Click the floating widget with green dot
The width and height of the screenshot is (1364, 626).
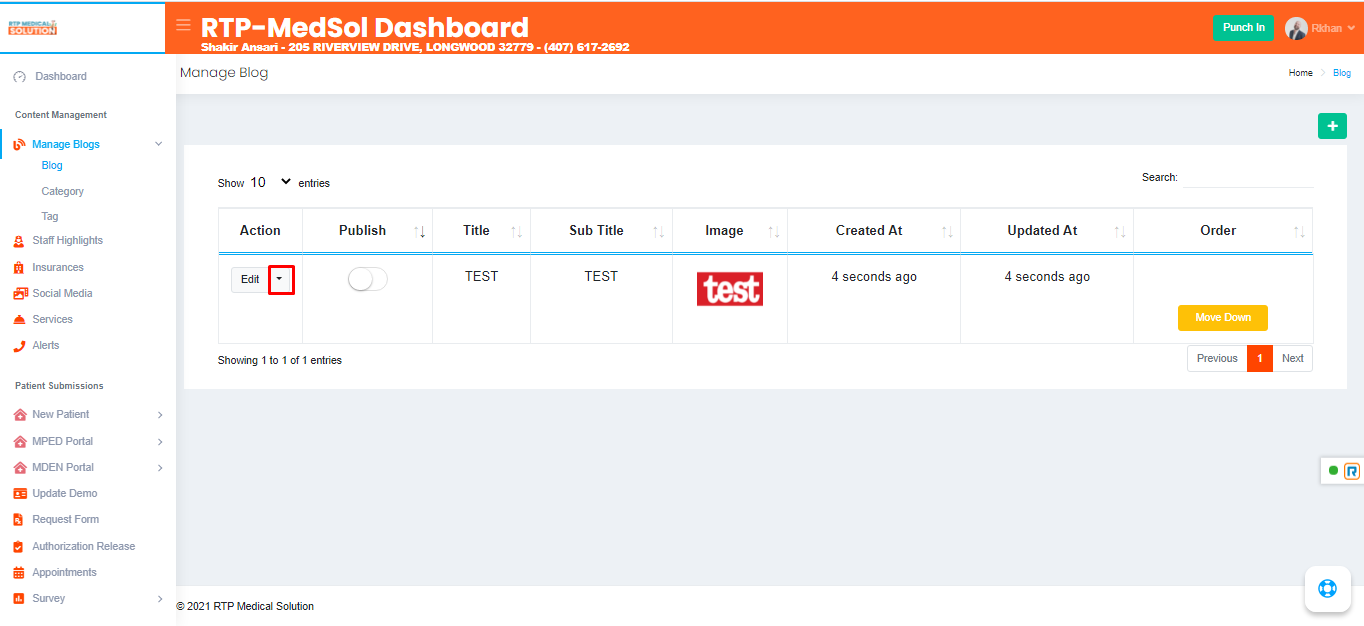click(1343, 470)
